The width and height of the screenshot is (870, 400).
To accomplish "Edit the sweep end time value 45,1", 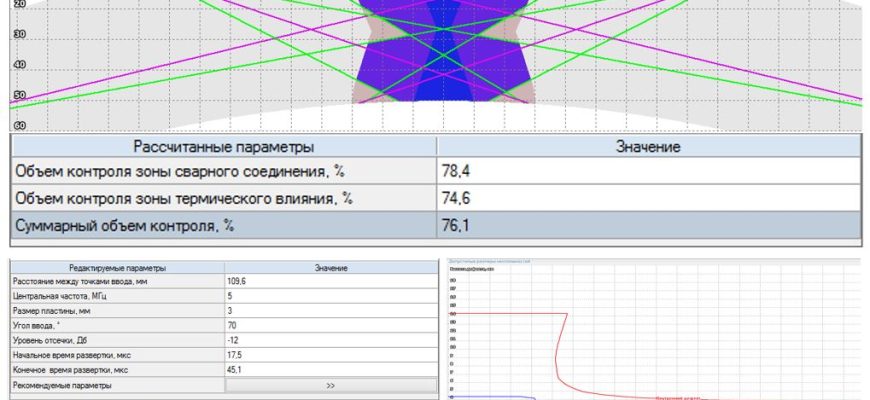I will pyautogui.click(x=331, y=369).
